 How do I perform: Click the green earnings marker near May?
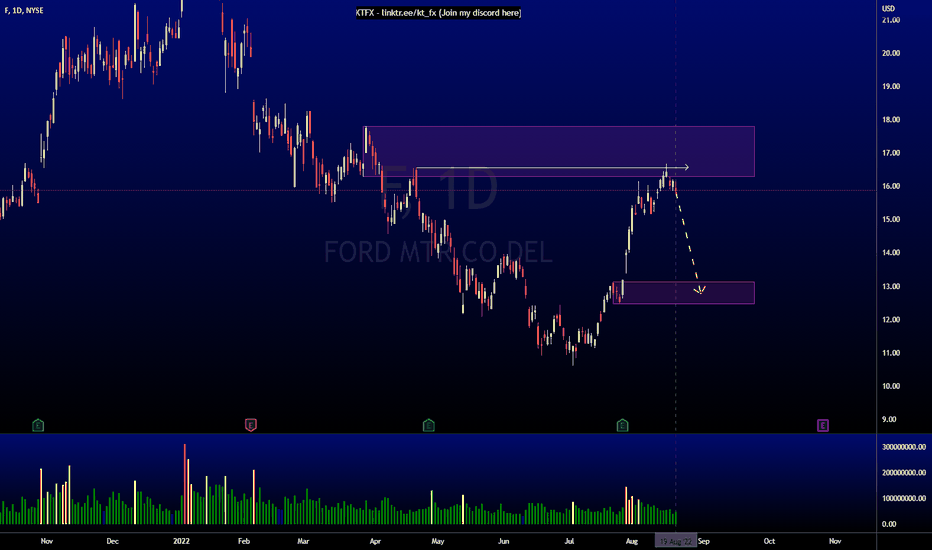coord(429,425)
